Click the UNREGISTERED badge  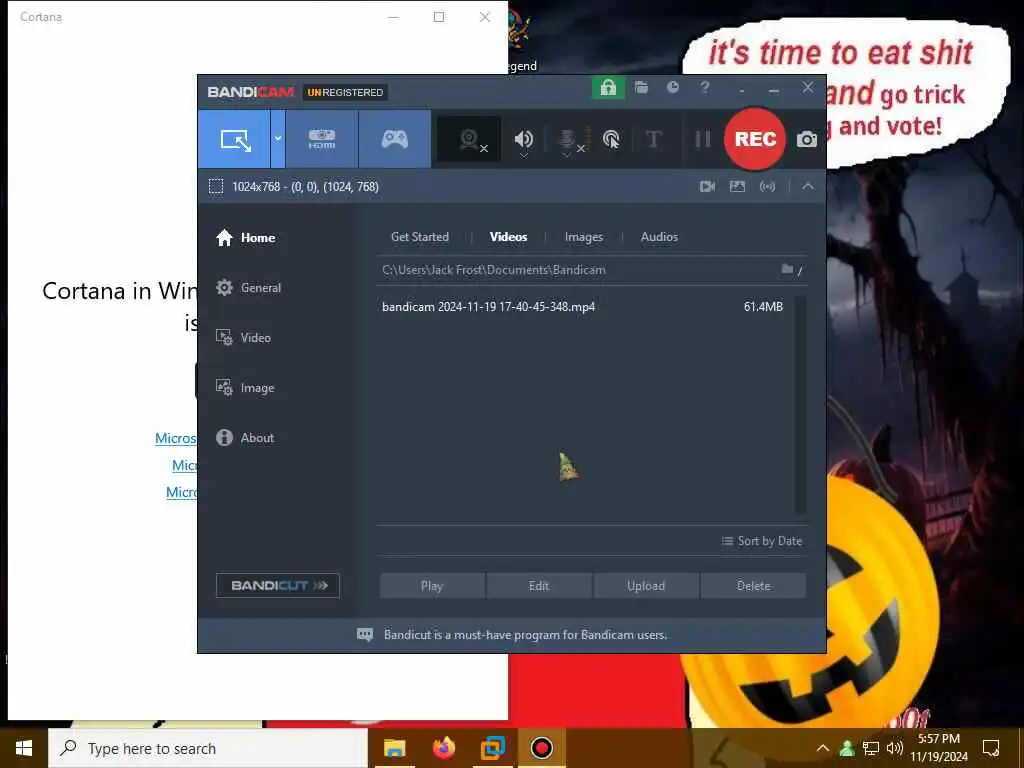(345, 93)
